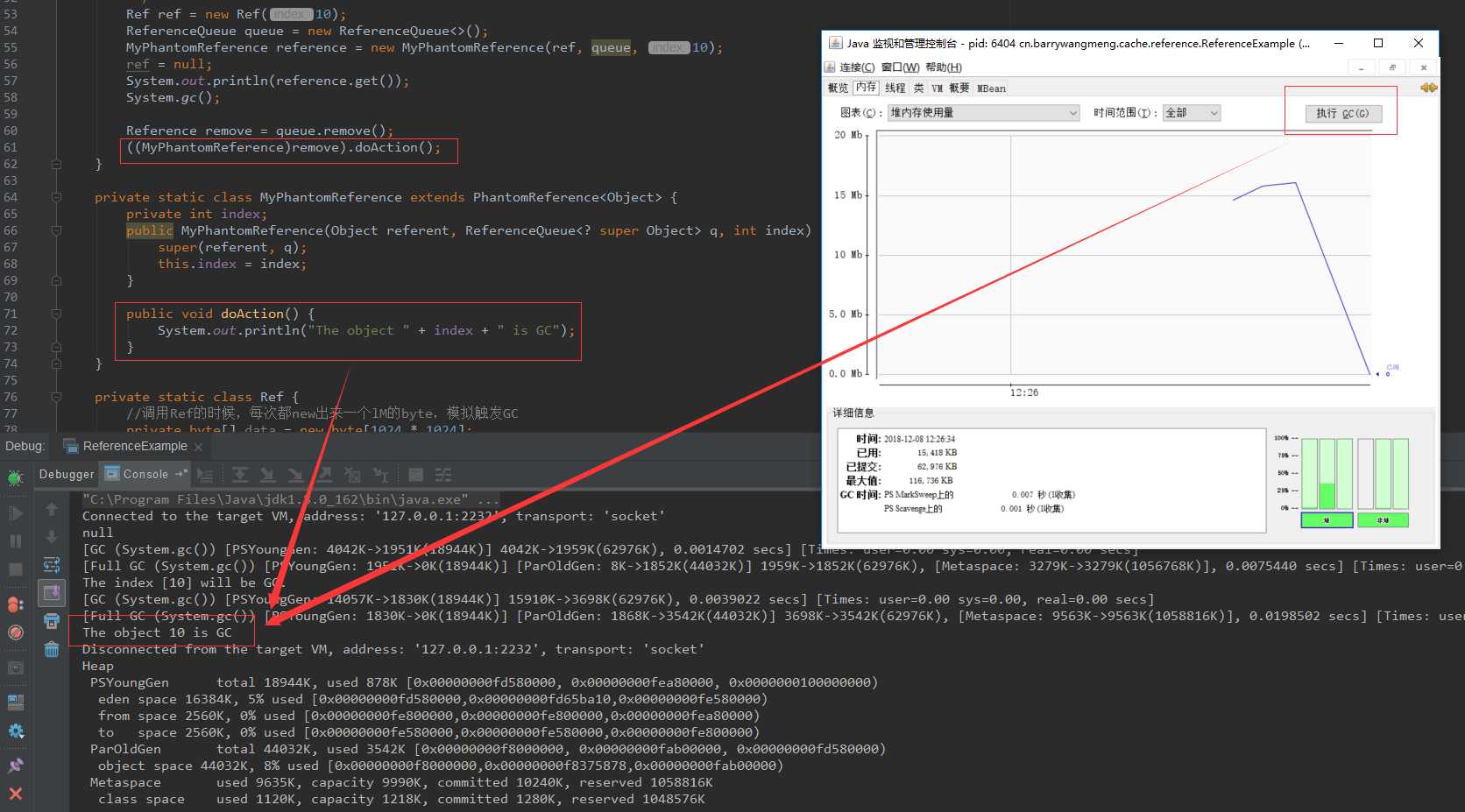Click the Step Over toolbar icon

click(x=239, y=475)
